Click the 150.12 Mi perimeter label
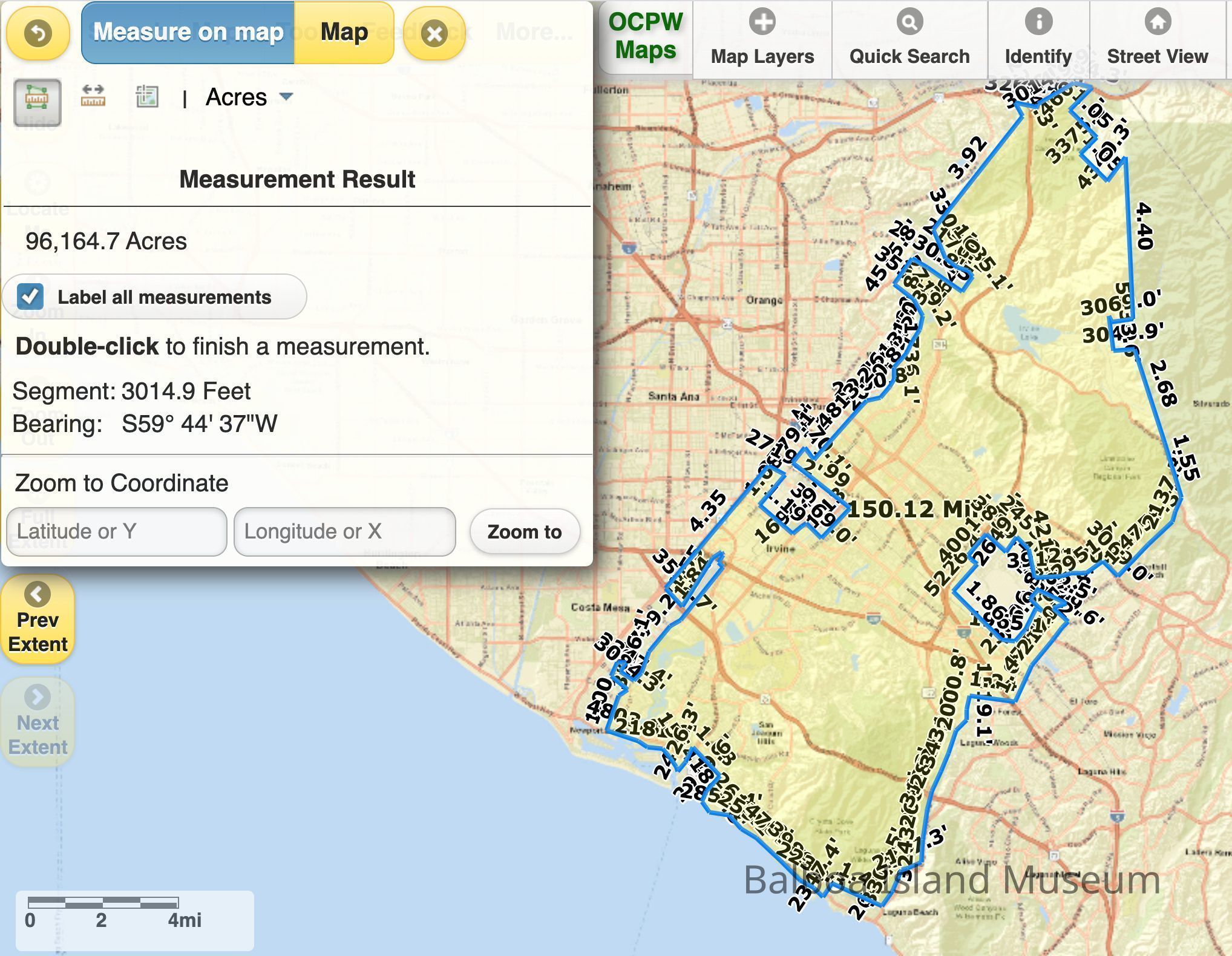Image resolution: width=1232 pixels, height=956 pixels. [x=908, y=509]
